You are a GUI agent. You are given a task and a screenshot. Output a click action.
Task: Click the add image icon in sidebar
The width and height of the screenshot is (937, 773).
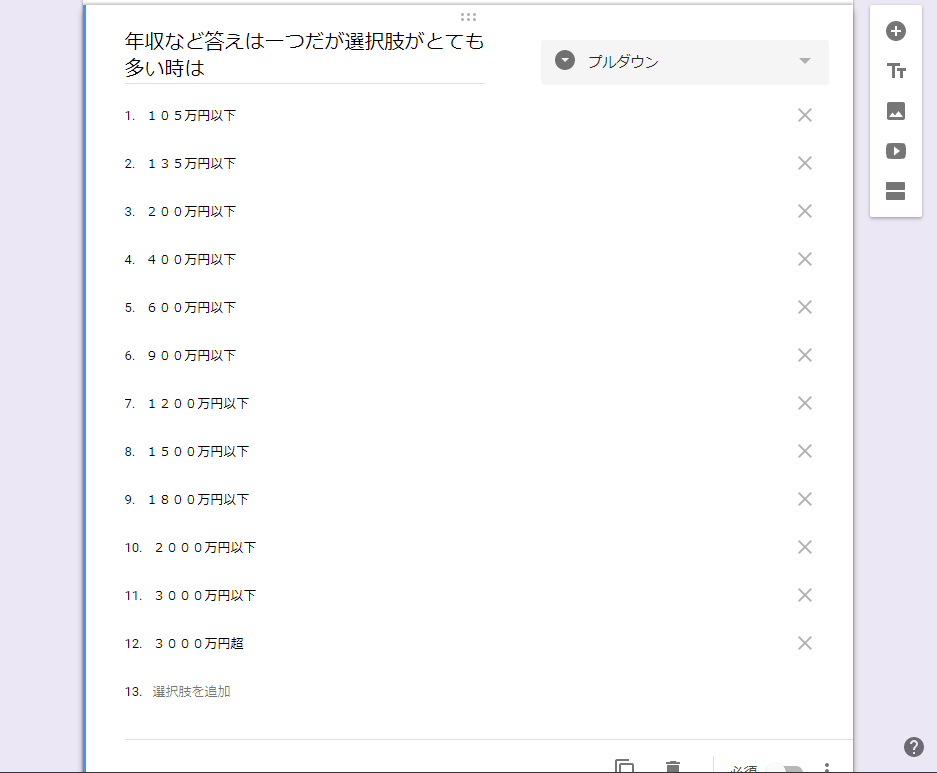click(896, 111)
